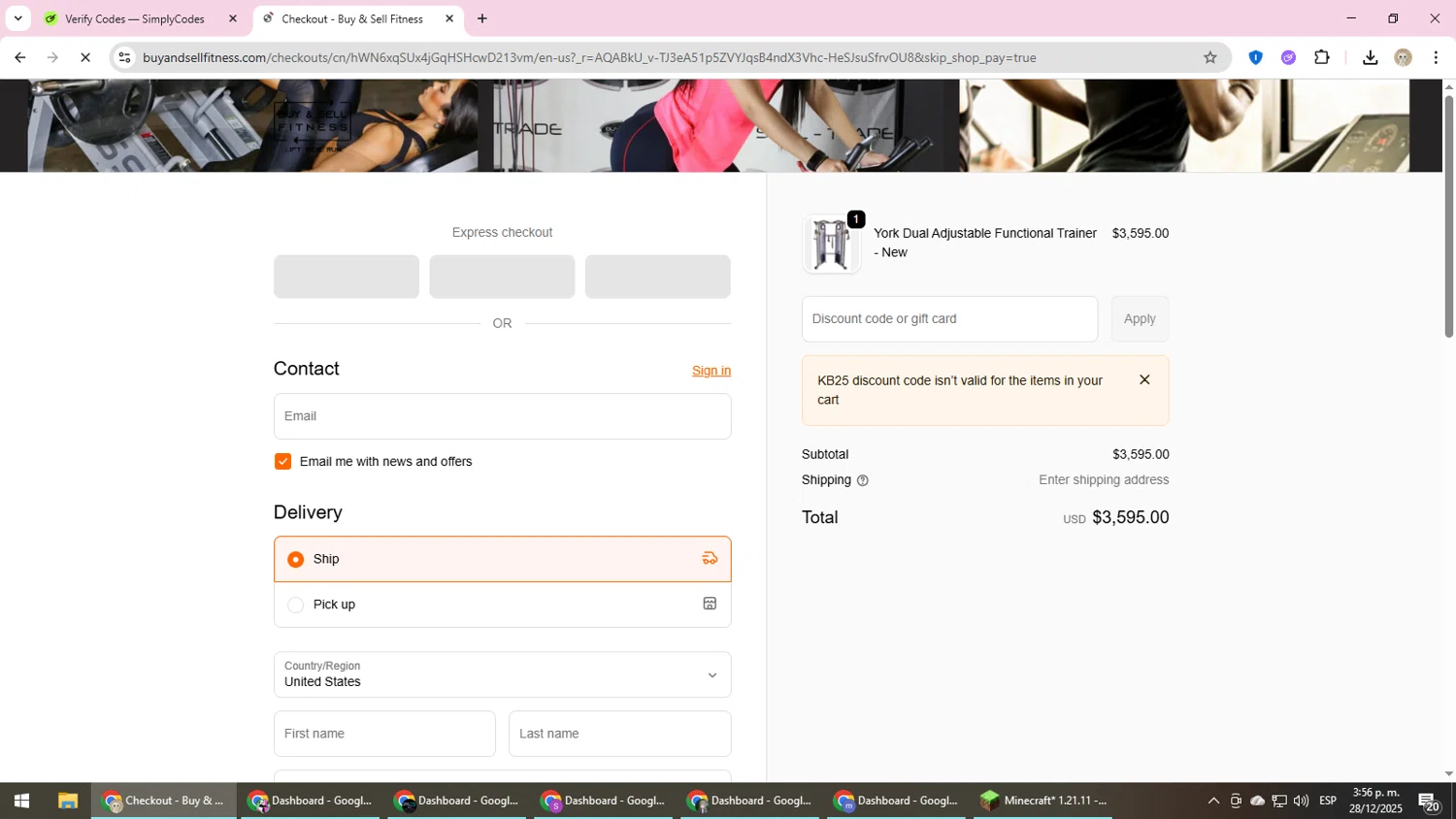This screenshot has width=1456, height=819.
Task: Open the blue shield extension icon
Action: pyautogui.click(x=1255, y=57)
